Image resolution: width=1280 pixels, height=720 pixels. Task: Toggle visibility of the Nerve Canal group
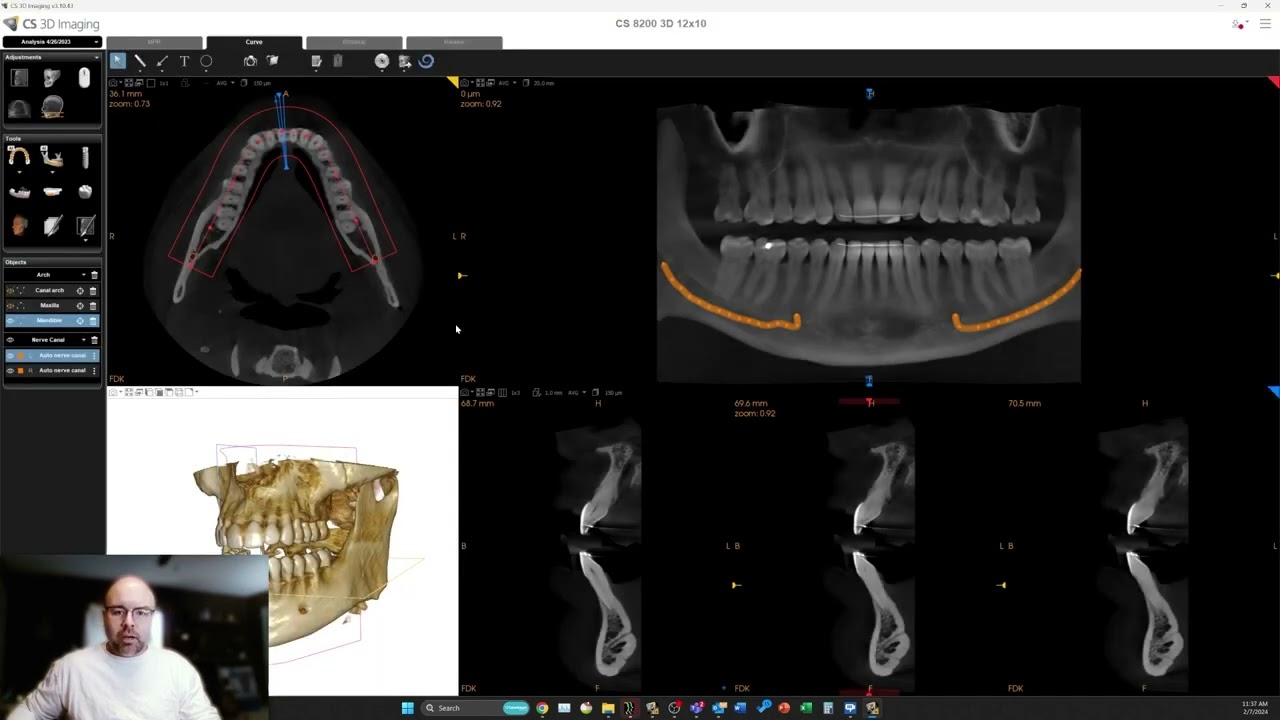(x=10, y=339)
